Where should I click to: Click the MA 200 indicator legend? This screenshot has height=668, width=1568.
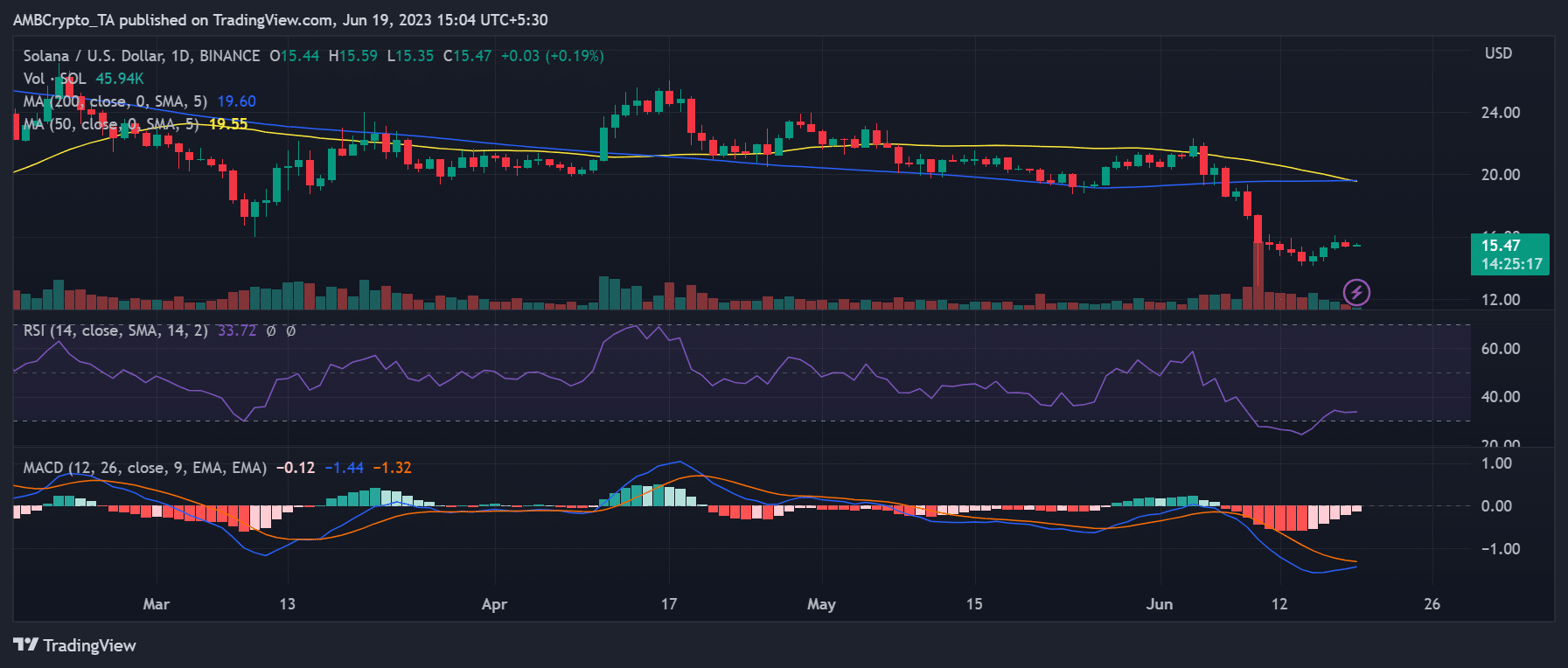(x=115, y=101)
